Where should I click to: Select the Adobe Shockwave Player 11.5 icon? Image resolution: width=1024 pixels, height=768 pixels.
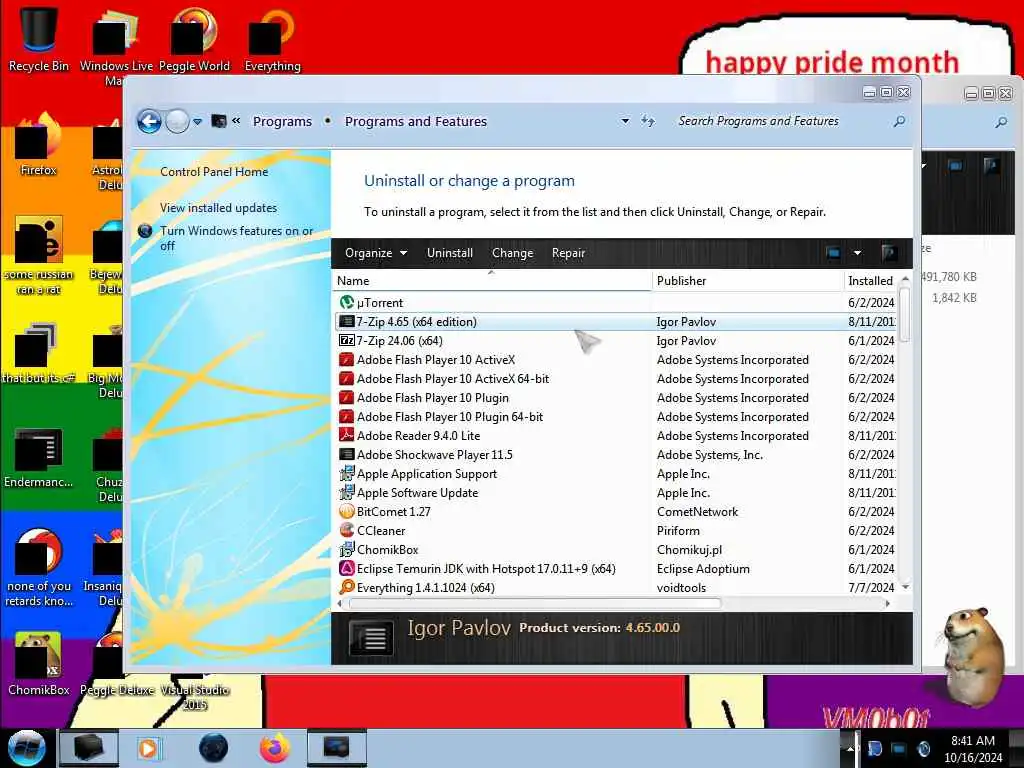tap(346, 455)
